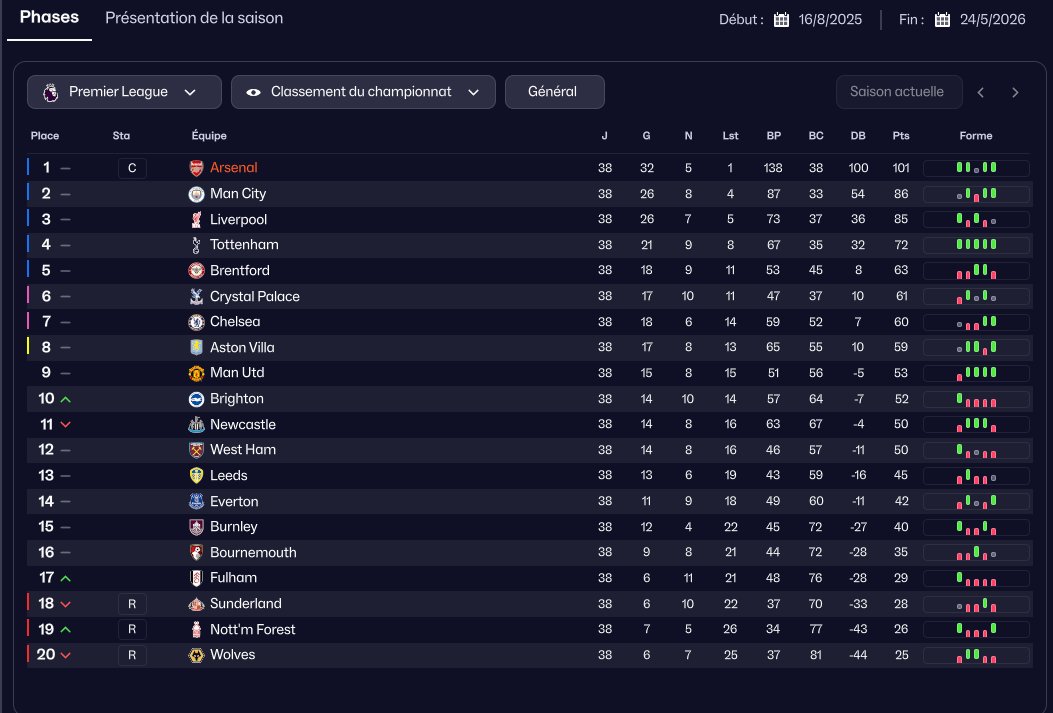
Task: Click the Chelsea club crest icon
Action: tap(196, 322)
